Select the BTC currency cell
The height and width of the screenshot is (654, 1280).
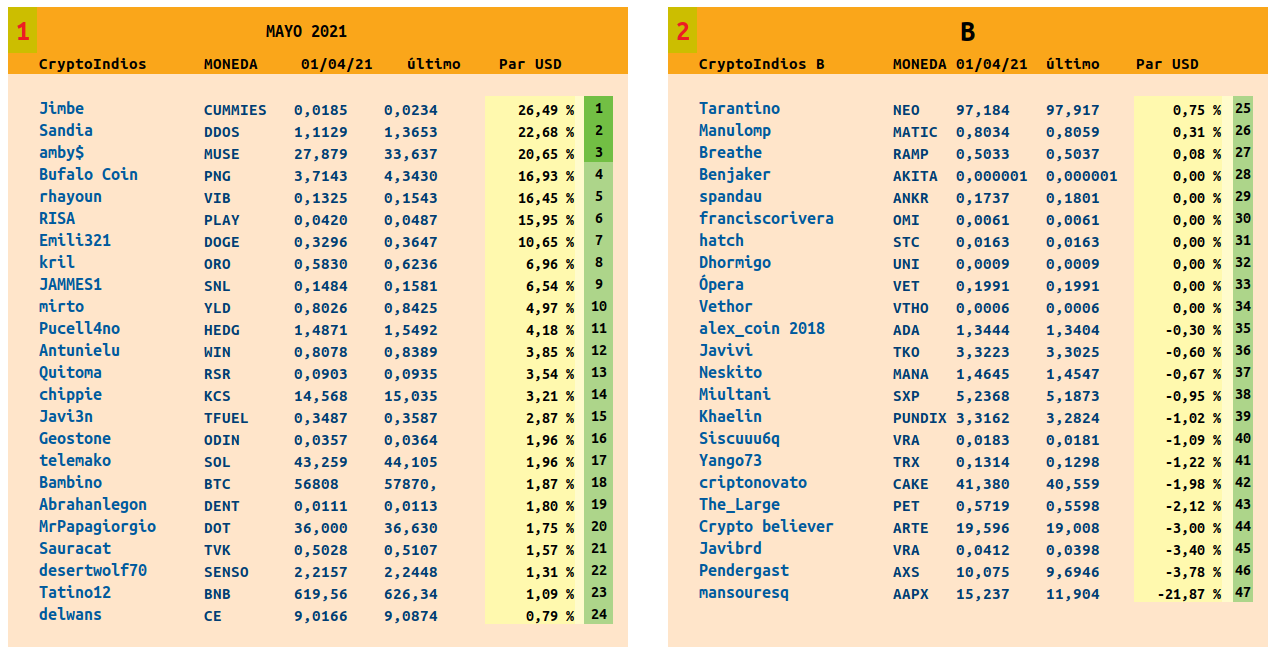(217, 484)
